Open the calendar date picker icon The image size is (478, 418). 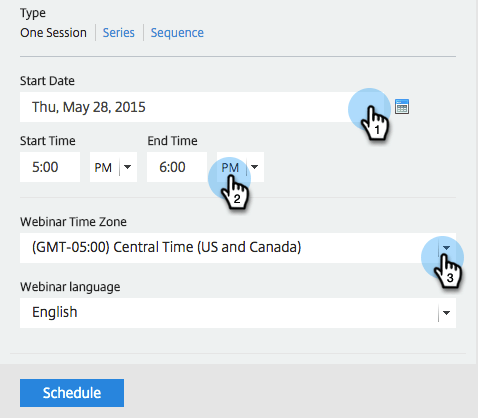point(402,107)
